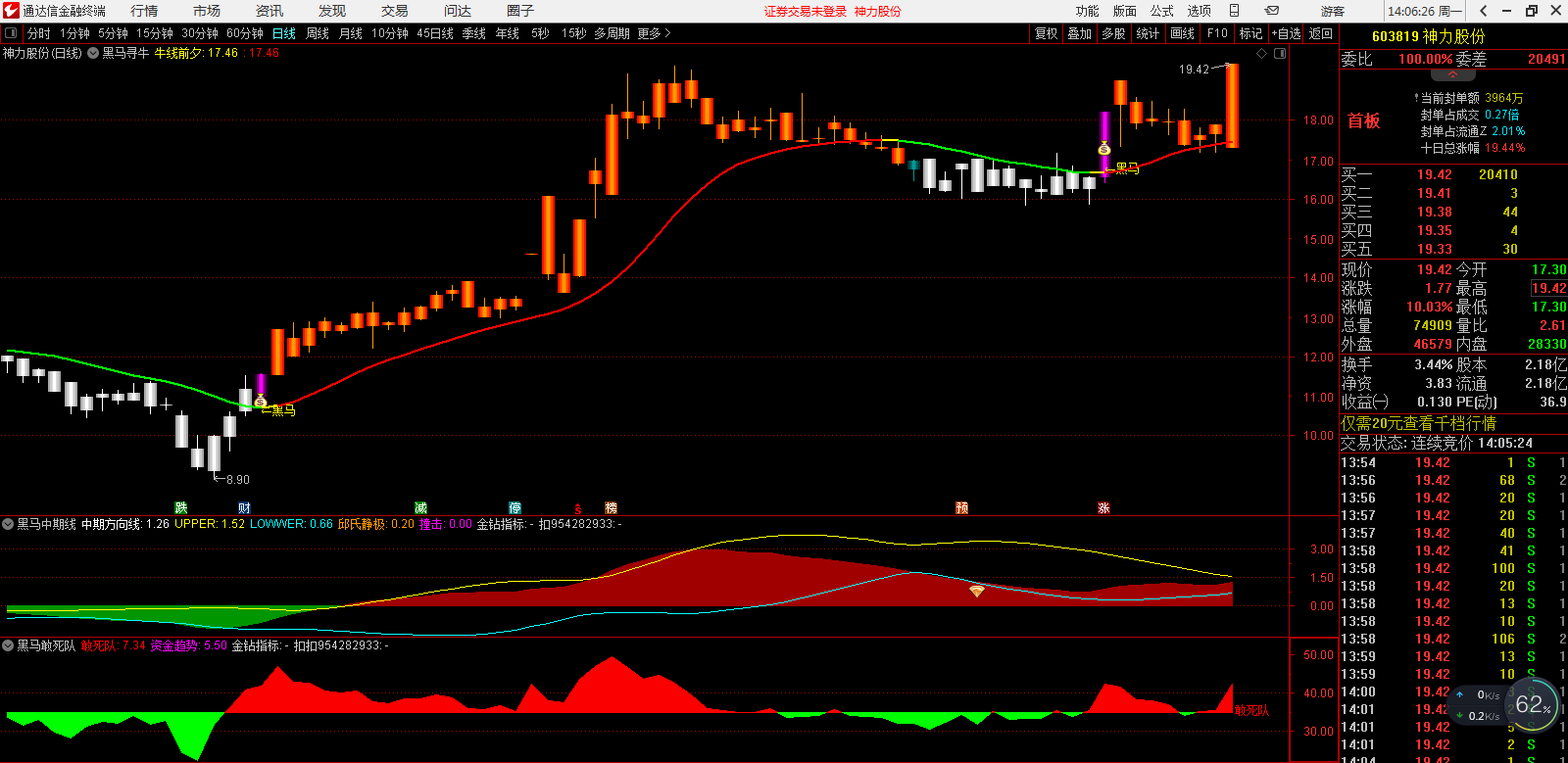Click the green 跌 event marker
This screenshot has height=763, width=1568.
[x=181, y=507]
